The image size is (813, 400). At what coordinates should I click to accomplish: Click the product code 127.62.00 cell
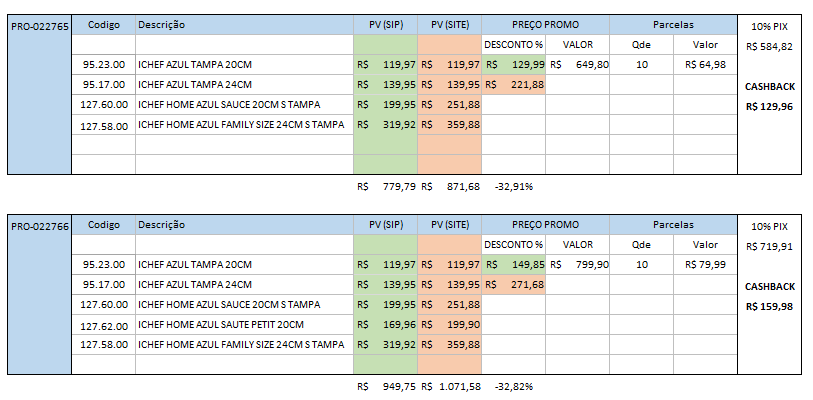104,325
